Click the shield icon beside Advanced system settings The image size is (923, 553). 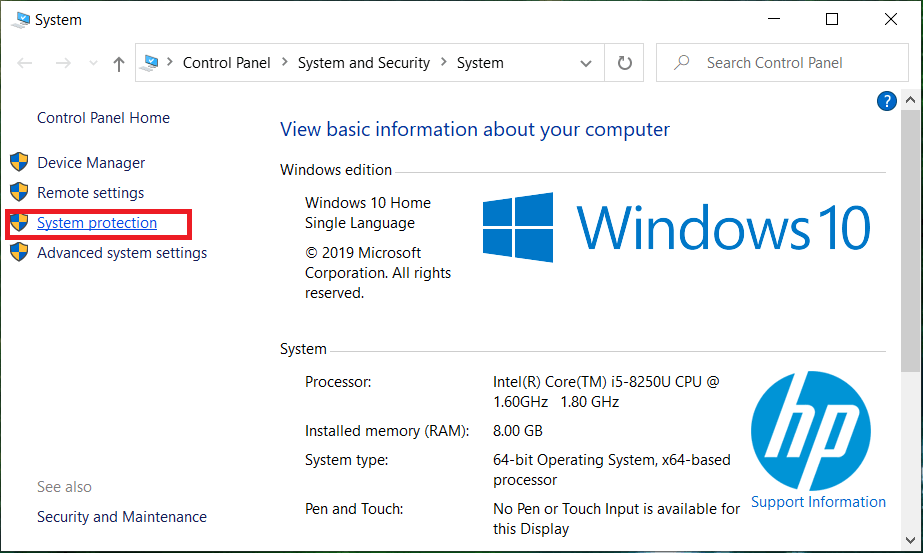[19, 253]
